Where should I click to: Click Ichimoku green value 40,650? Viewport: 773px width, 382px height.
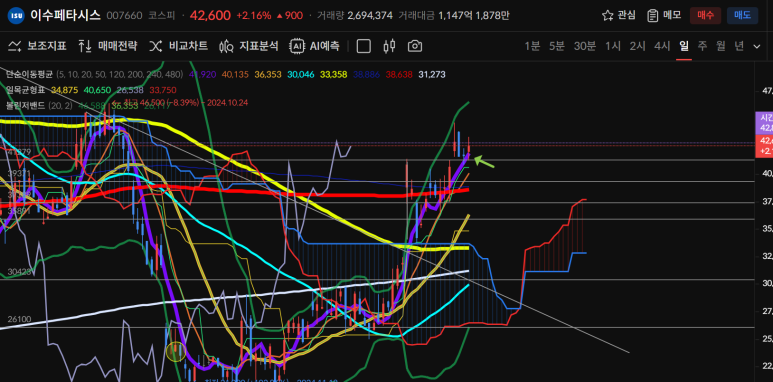97,90
